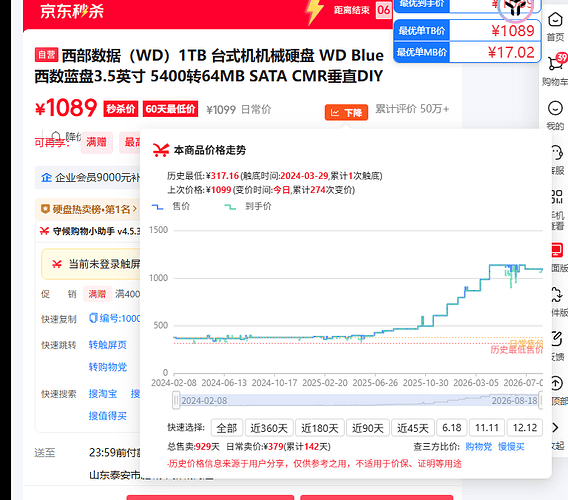Click the red 秒杀价 tag
Viewport: 568px width, 500px height.
(121, 109)
